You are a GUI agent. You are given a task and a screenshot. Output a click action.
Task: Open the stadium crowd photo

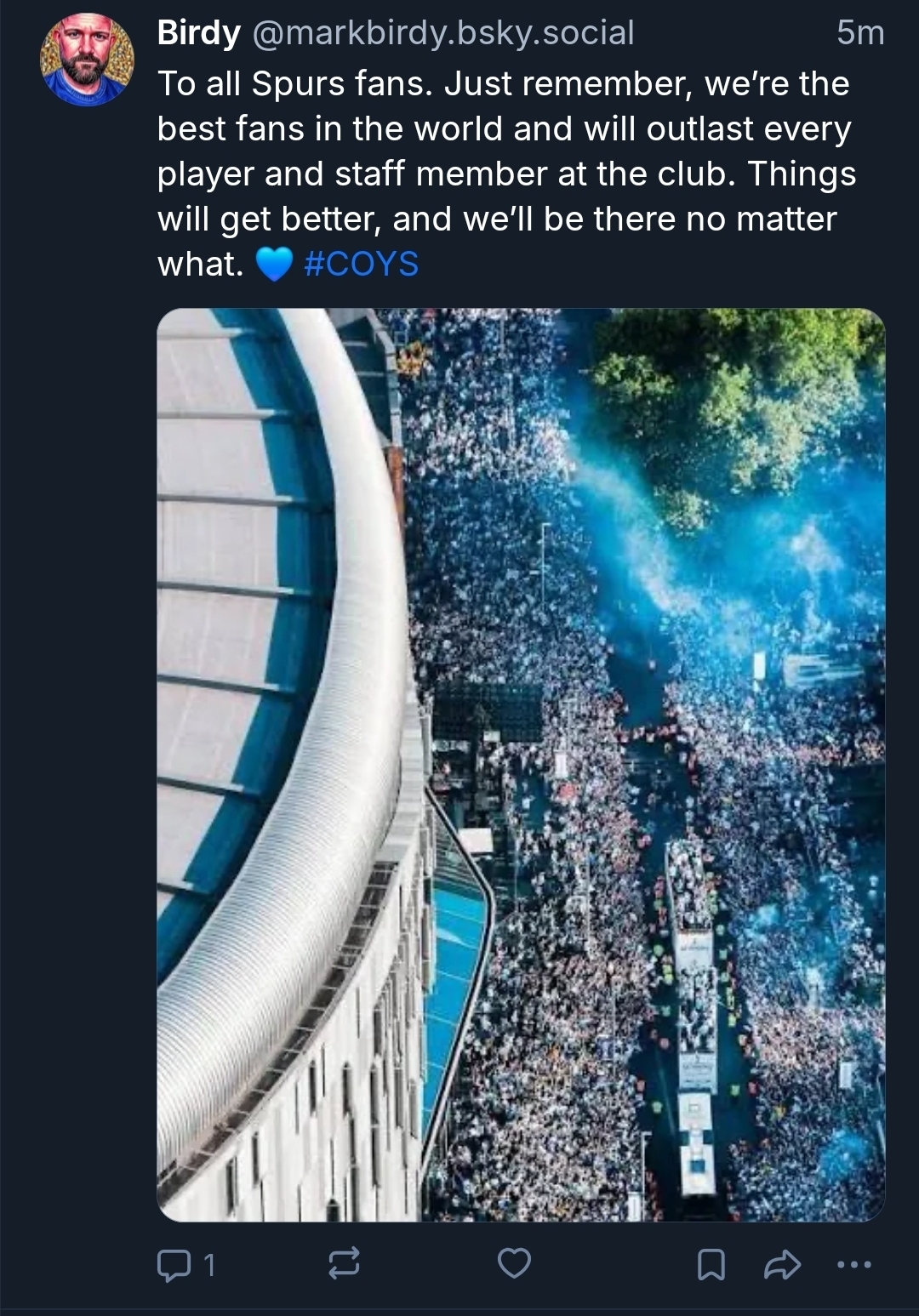coord(521,765)
